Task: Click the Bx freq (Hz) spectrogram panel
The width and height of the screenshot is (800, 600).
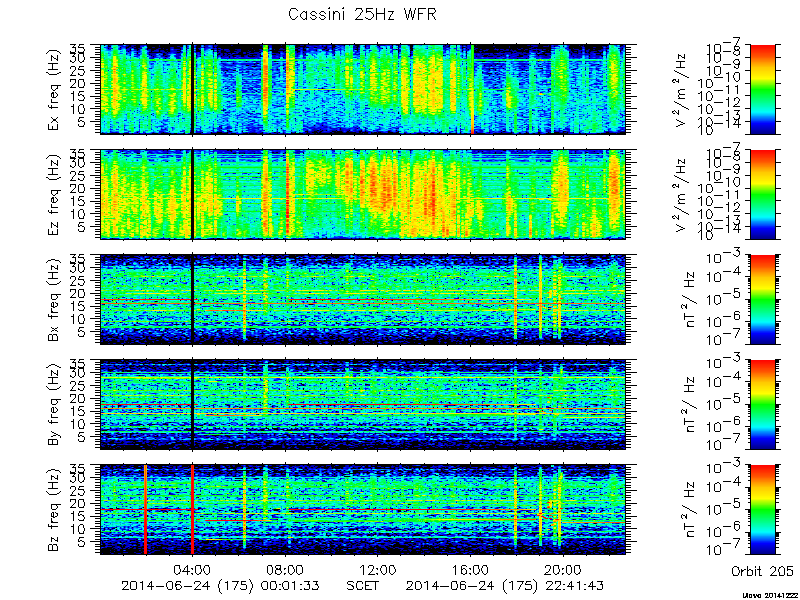Action: [363, 299]
